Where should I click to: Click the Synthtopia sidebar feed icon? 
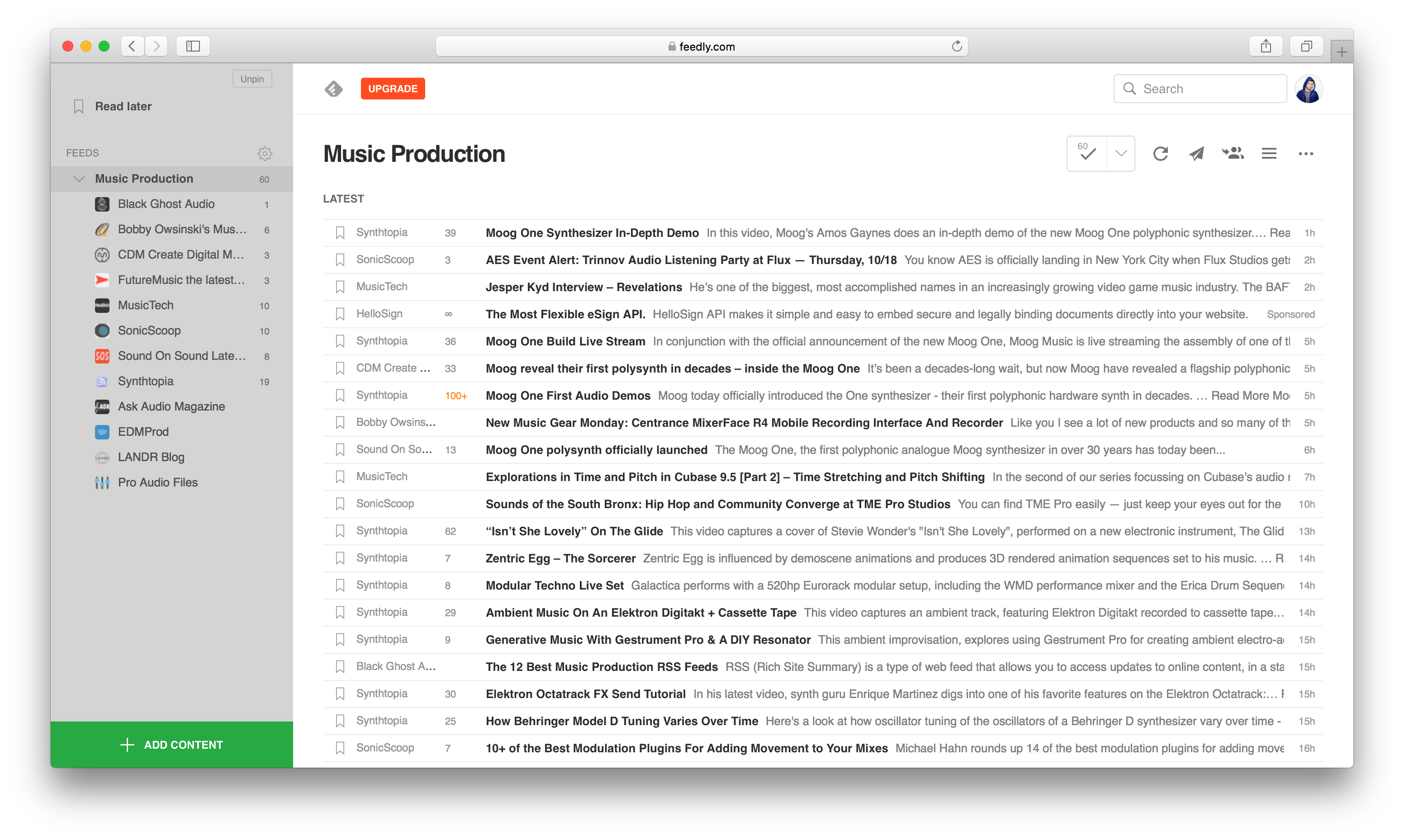pos(102,382)
